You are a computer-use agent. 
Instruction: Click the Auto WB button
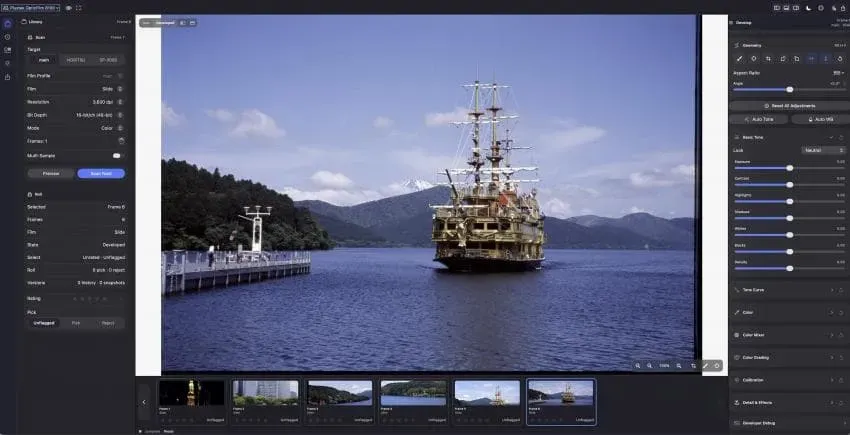[821, 119]
